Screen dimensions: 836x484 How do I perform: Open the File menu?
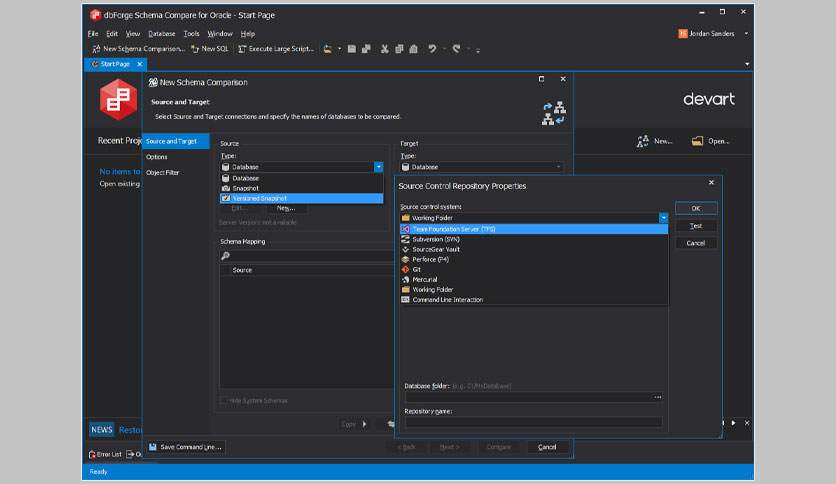pyautogui.click(x=93, y=34)
